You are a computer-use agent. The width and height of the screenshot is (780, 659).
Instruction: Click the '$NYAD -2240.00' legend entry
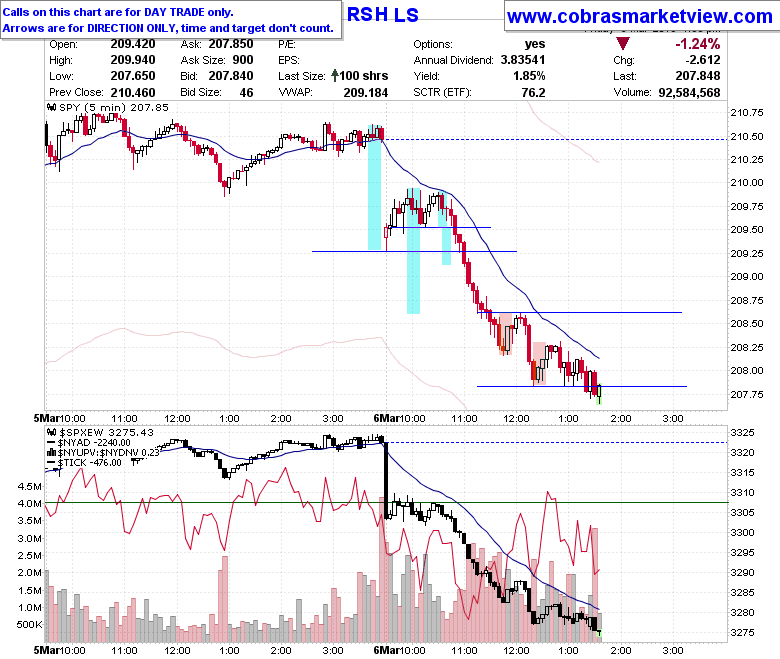(94, 443)
